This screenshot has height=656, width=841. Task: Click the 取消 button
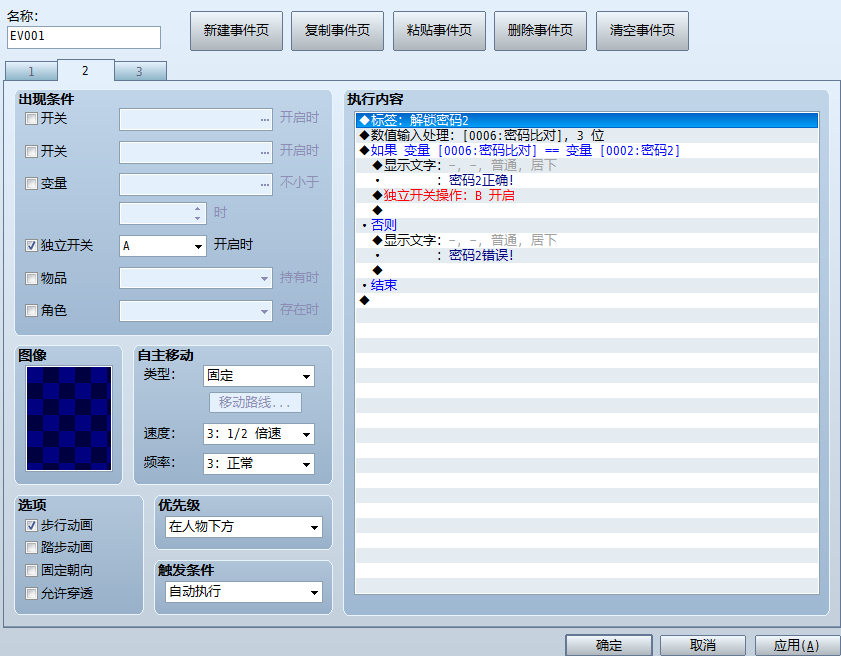pyautogui.click(x=703, y=645)
